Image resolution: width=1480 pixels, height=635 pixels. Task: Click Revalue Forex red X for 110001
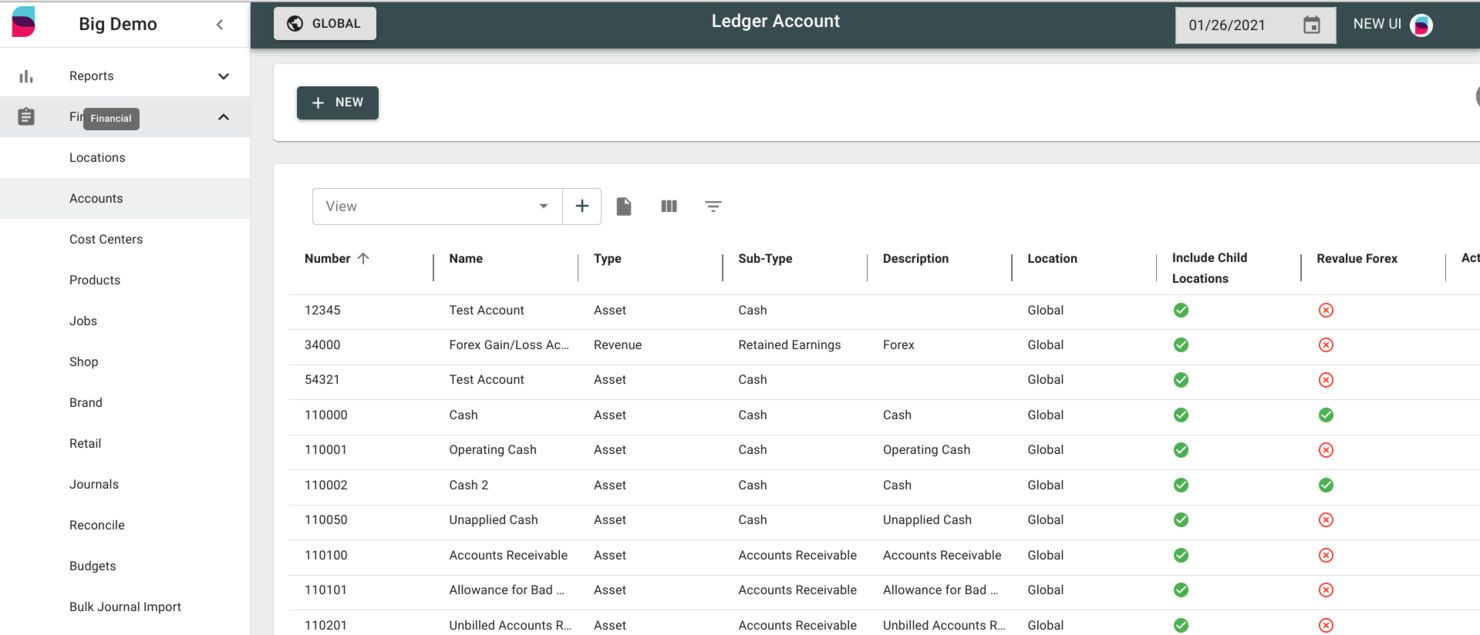[x=1326, y=450]
